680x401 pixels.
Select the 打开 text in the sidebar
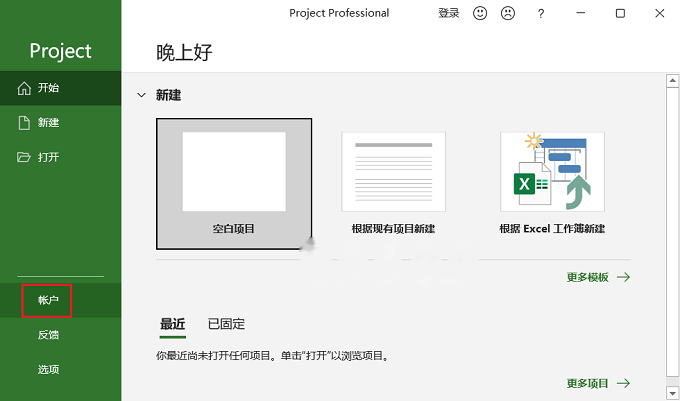click(x=48, y=157)
